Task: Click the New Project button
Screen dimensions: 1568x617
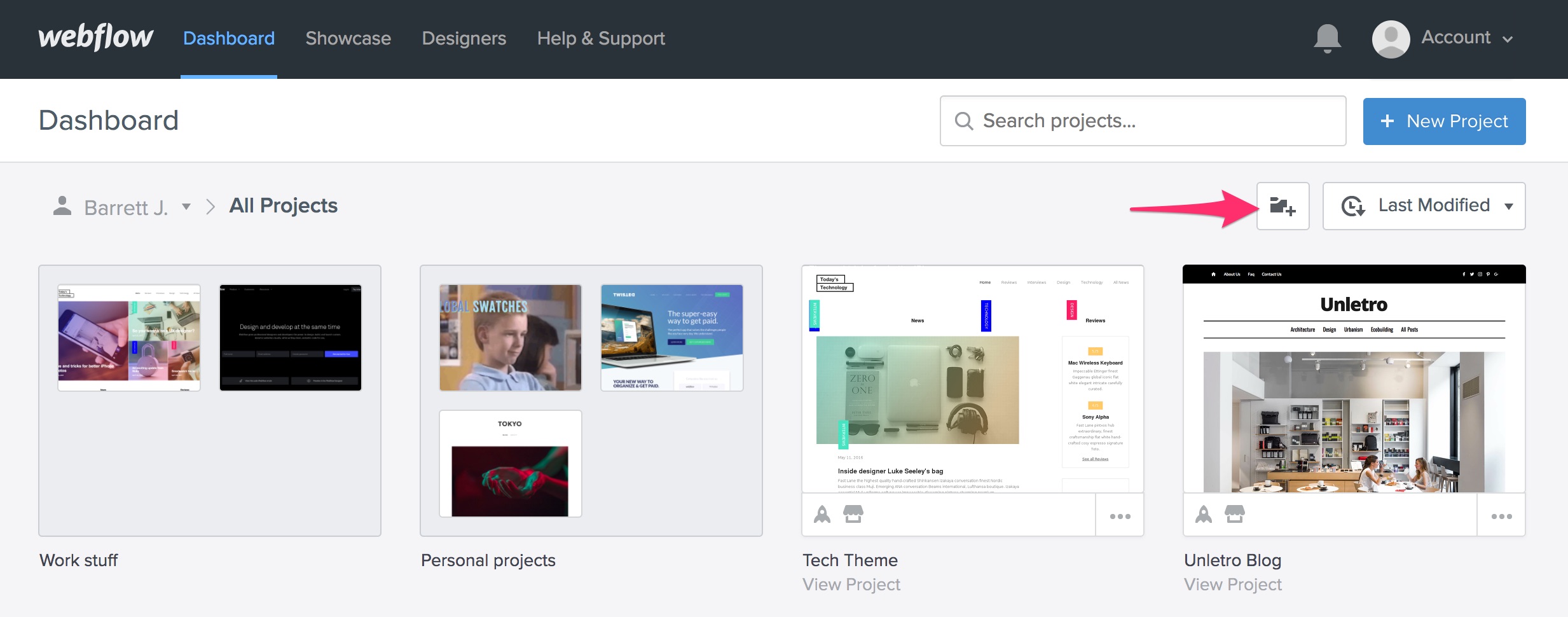Action: click(x=1444, y=121)
